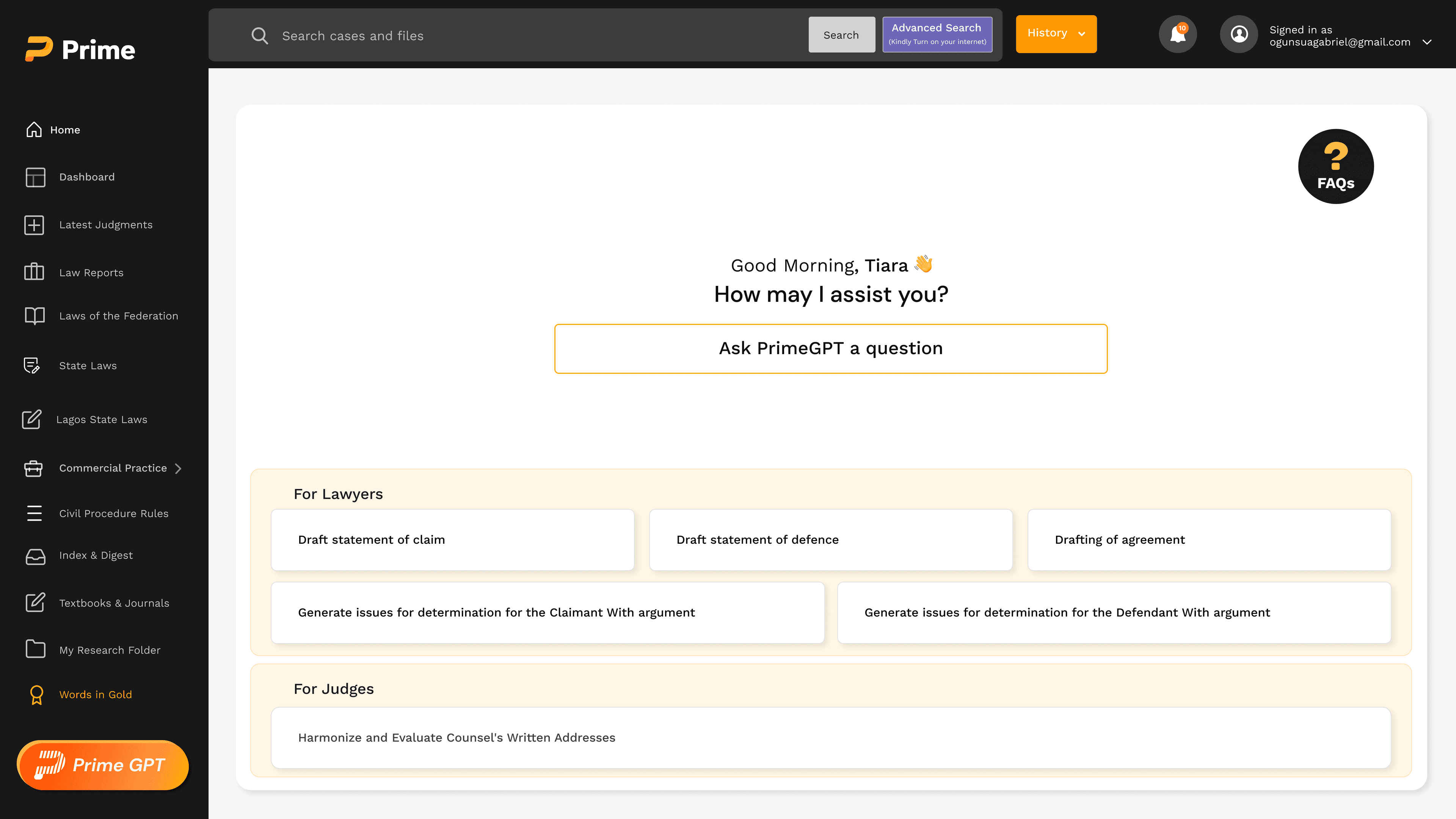The image size is (1456, 819).
Task: Launch Prime GPT orange button
Action: click(x=102, y=765)
